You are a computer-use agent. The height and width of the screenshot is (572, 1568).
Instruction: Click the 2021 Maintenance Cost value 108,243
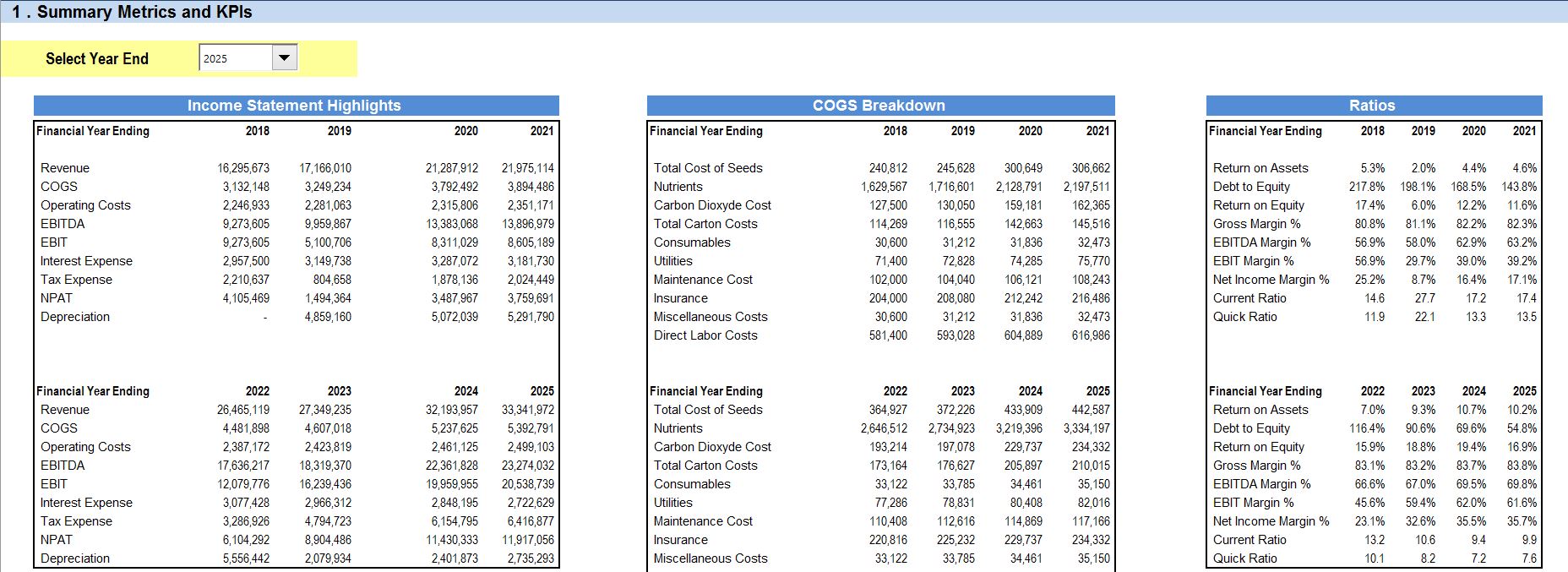[1091, 280]
